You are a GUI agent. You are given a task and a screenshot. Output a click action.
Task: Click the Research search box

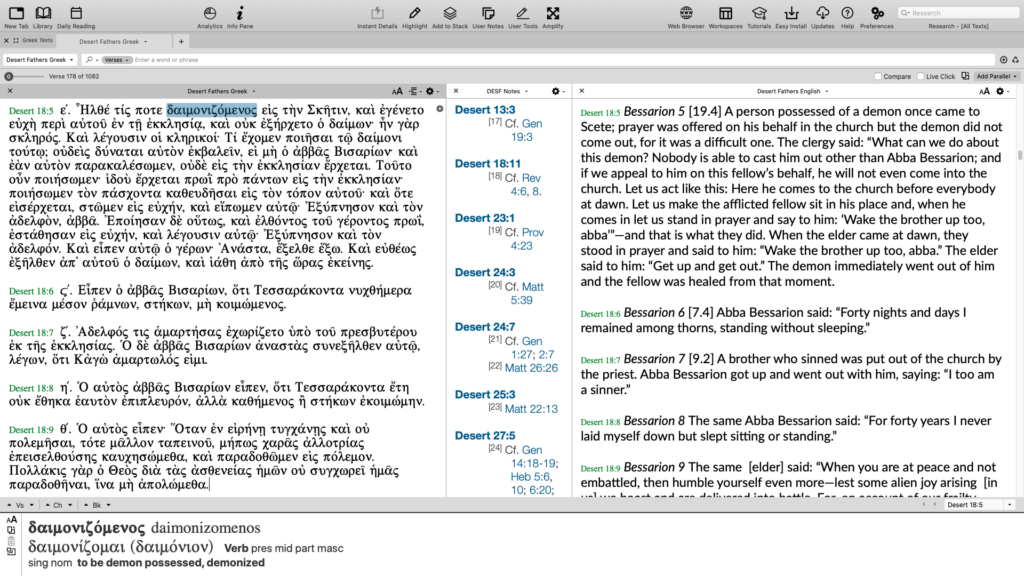pyautogui.click(x=958, y=12)
